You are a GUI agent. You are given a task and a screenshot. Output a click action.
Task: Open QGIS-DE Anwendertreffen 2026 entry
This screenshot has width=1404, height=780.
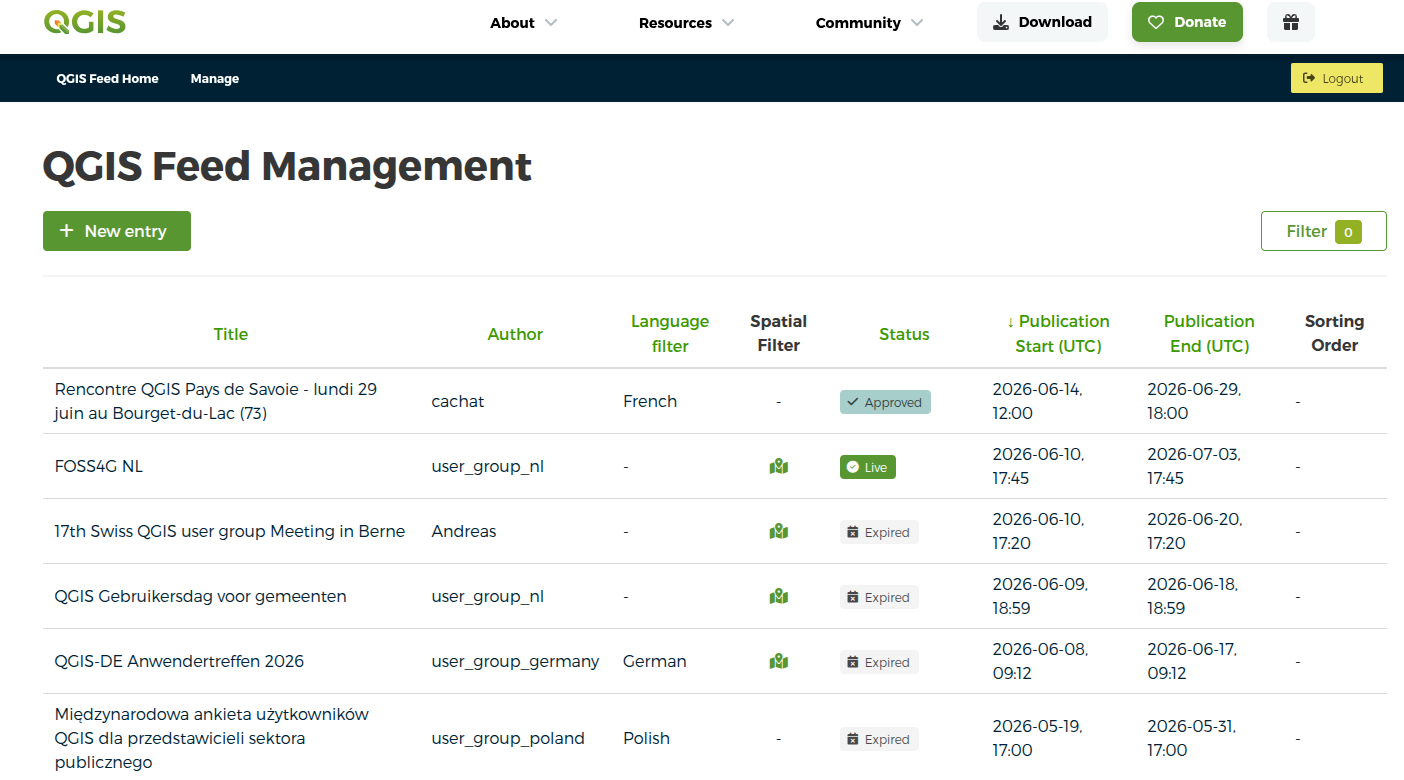179,661
